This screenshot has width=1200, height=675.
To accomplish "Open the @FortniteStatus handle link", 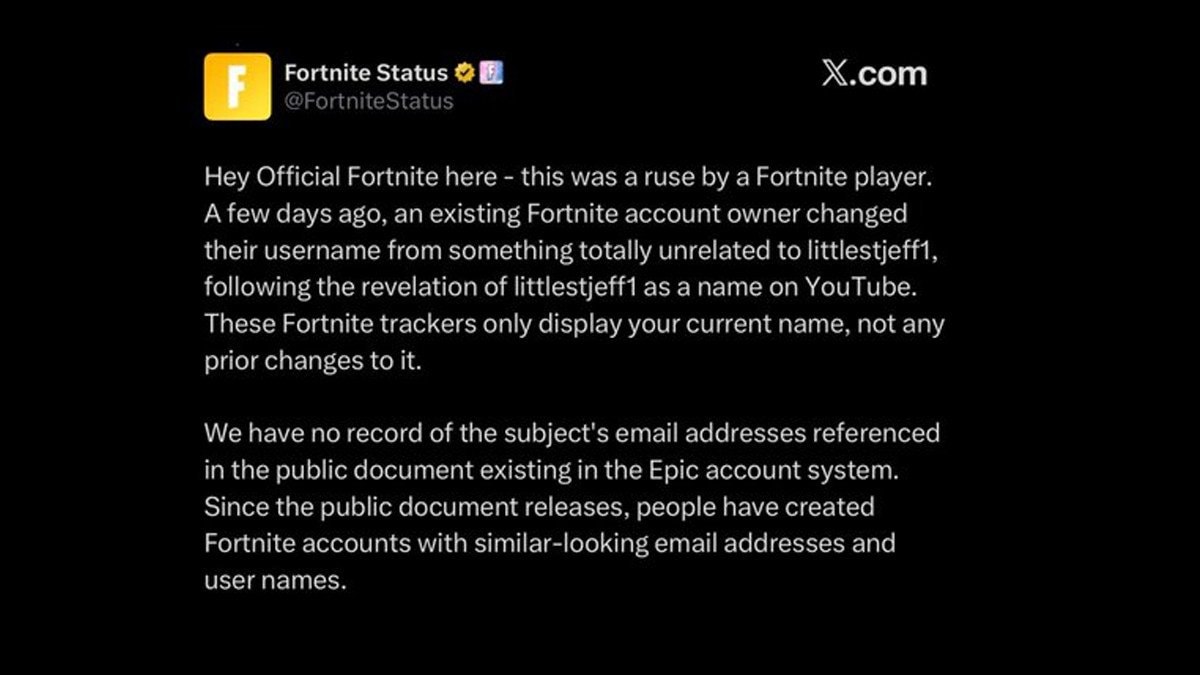I will point(369,101).
